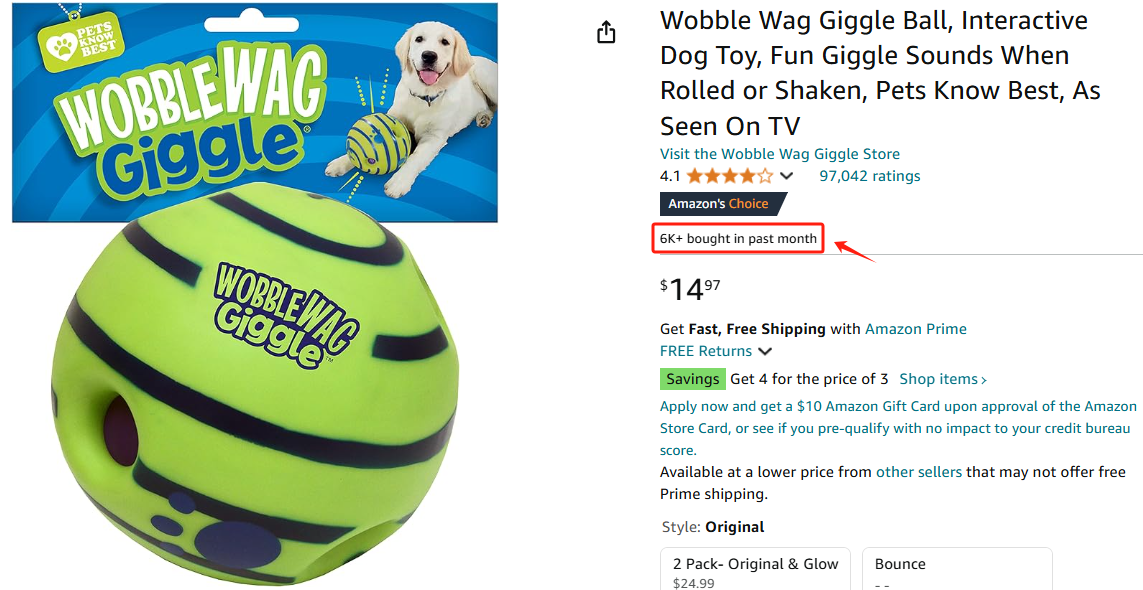Screen dimensions: 1143x590
Task: Open the Shop items link
Action: (943, 379)
